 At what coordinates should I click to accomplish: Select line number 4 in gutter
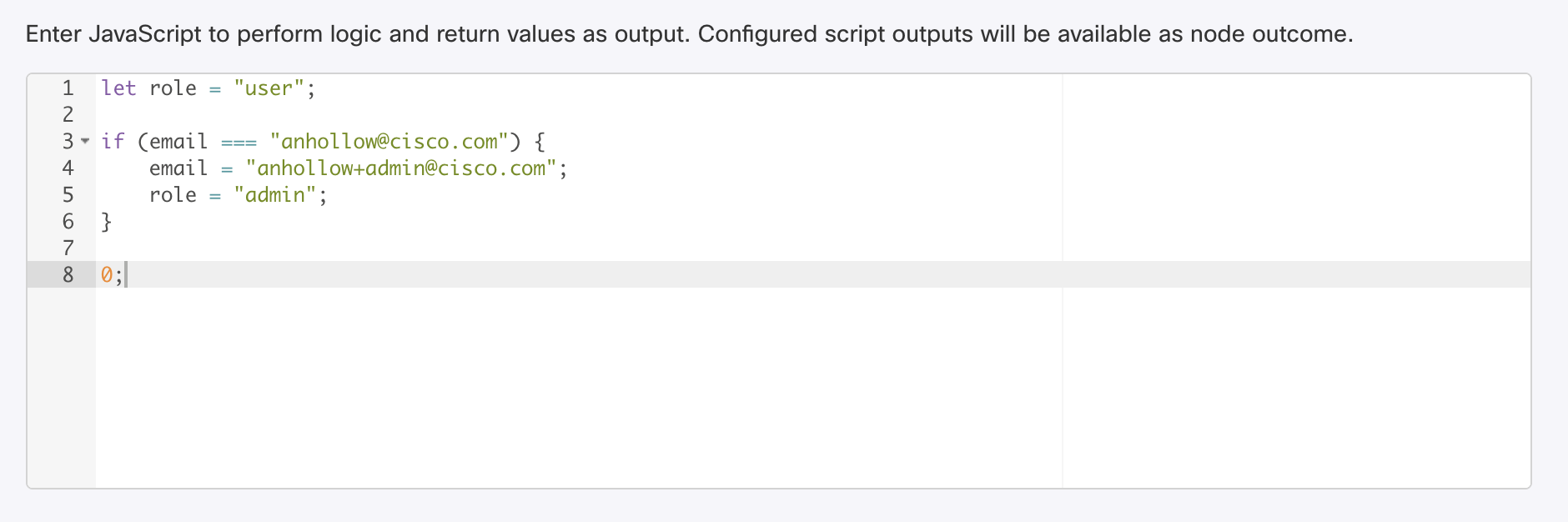click(68, 168)
